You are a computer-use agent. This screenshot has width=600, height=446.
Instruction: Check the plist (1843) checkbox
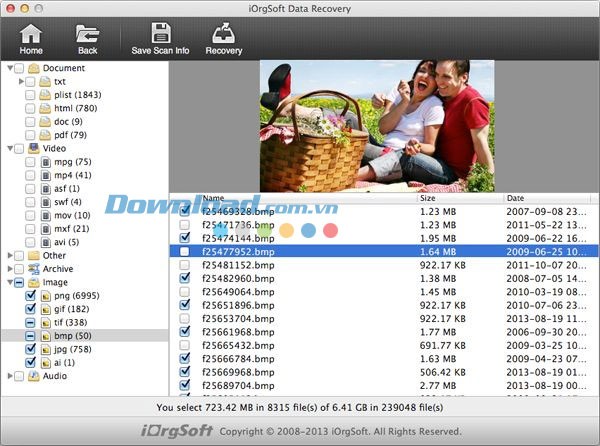tap(30, 95)
